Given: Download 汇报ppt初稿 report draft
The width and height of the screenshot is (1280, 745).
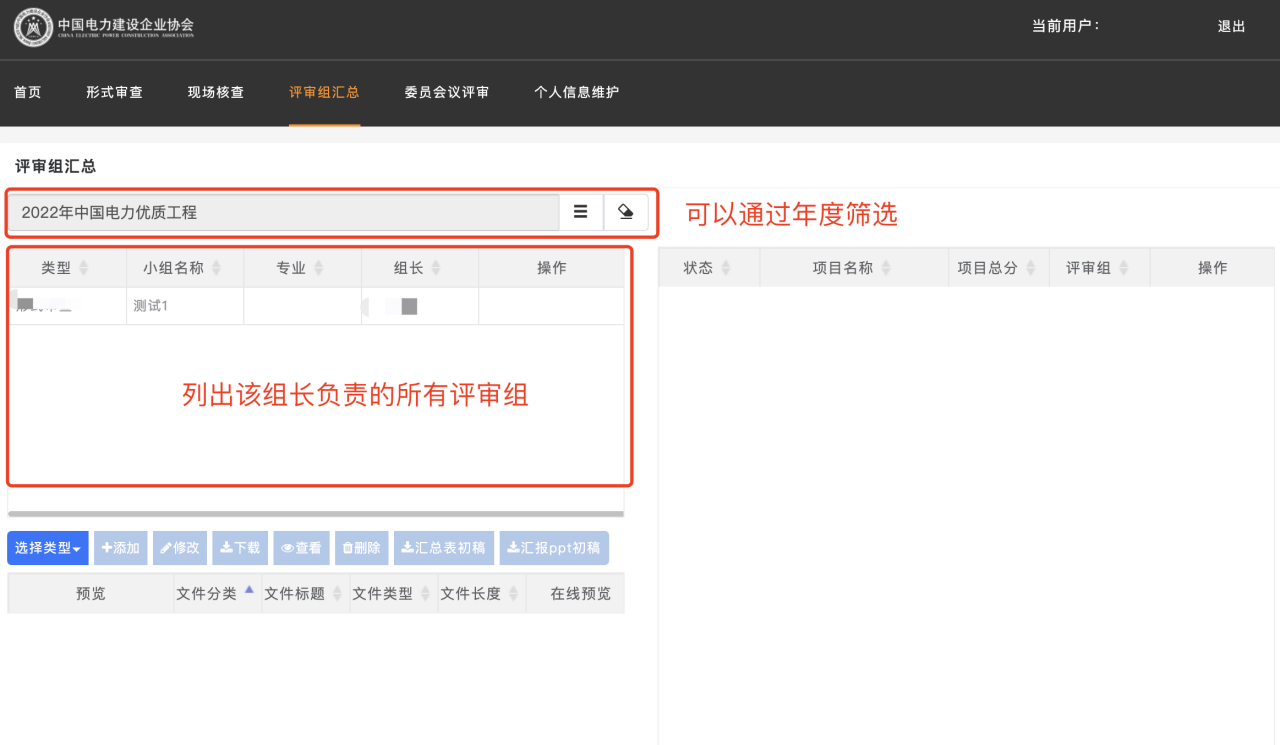Looking at the screenshot, I should [554, 548].
